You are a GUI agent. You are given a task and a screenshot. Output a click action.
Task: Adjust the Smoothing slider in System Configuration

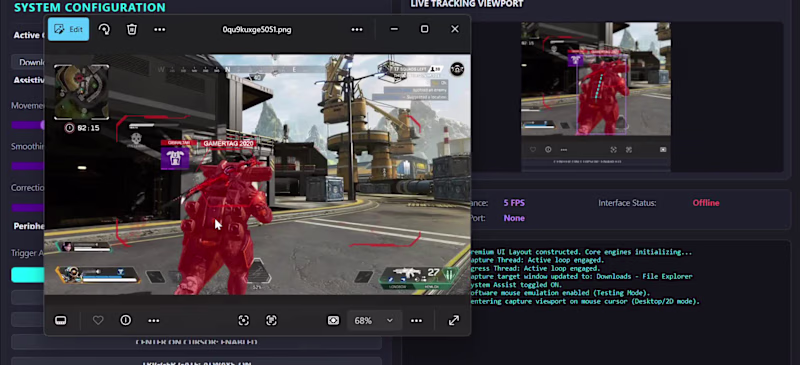28,166
